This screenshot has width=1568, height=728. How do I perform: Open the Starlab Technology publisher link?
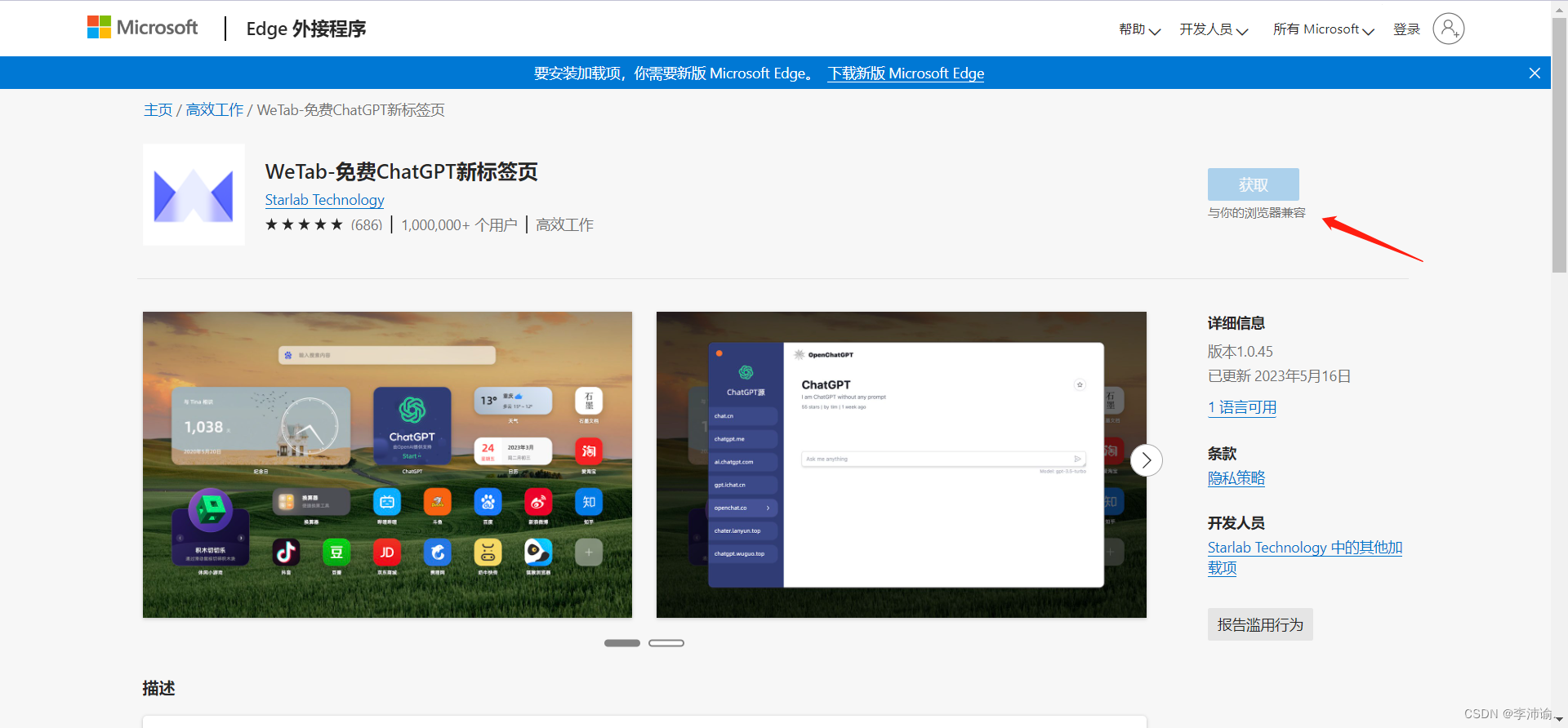pyautogui.click(x=324, y=200)
